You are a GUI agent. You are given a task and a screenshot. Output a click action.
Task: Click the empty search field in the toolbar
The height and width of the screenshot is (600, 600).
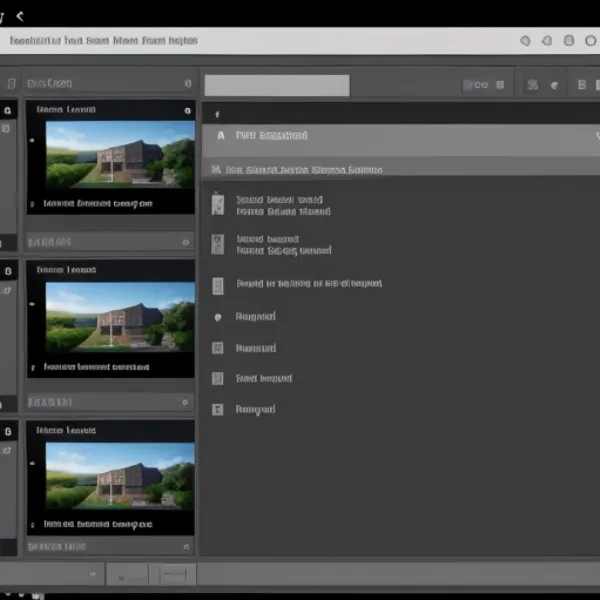click(x=277, y=85)
